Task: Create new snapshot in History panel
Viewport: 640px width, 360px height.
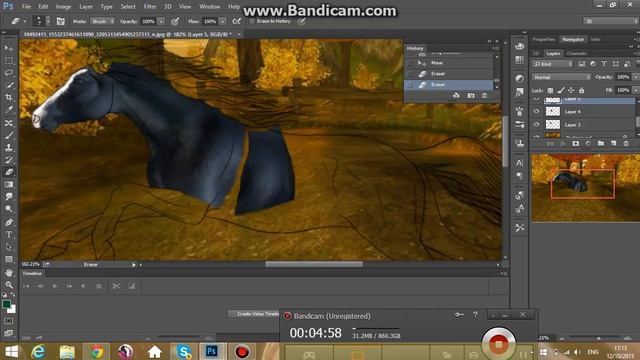Action: (471, 96)
